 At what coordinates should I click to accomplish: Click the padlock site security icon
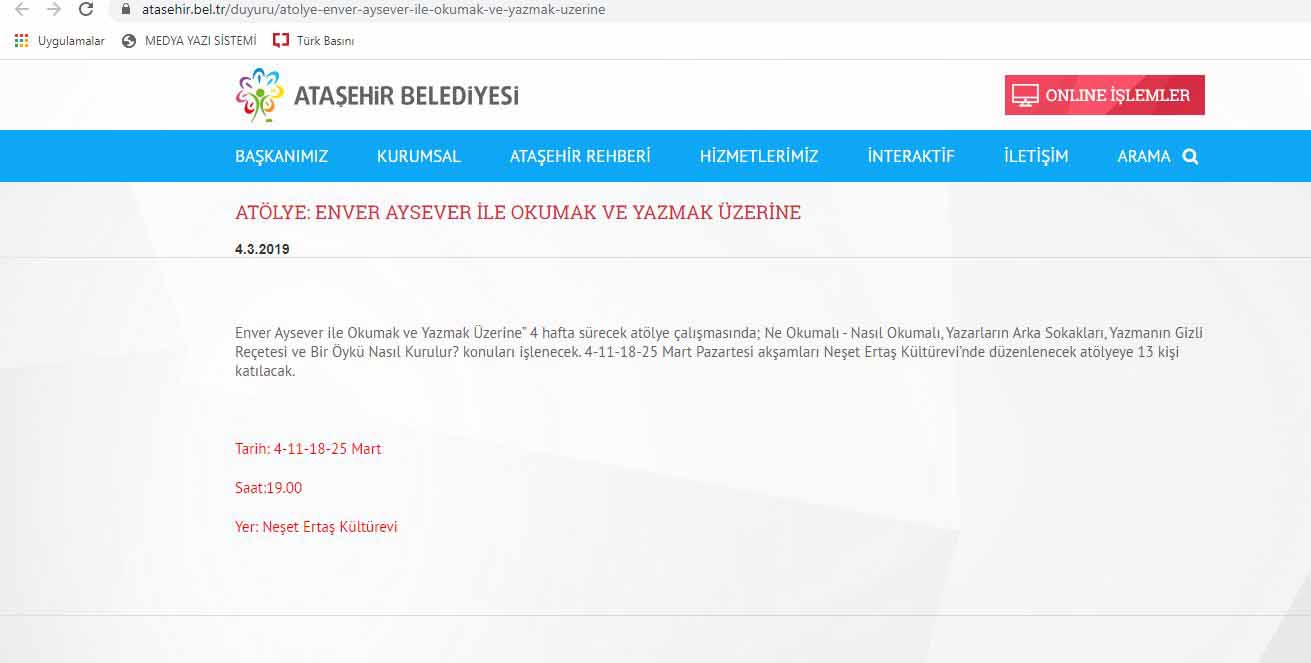(125, 9)
